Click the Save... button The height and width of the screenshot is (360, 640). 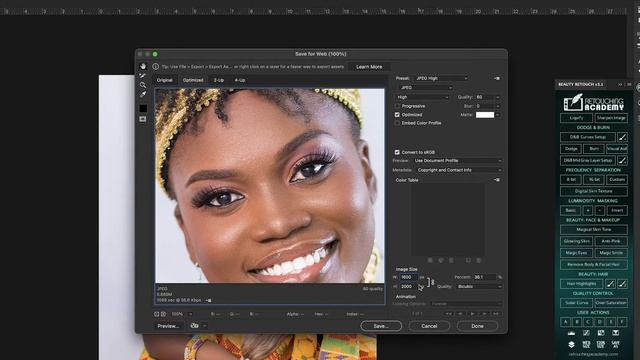pyautogui.click(x=381, y=326)
